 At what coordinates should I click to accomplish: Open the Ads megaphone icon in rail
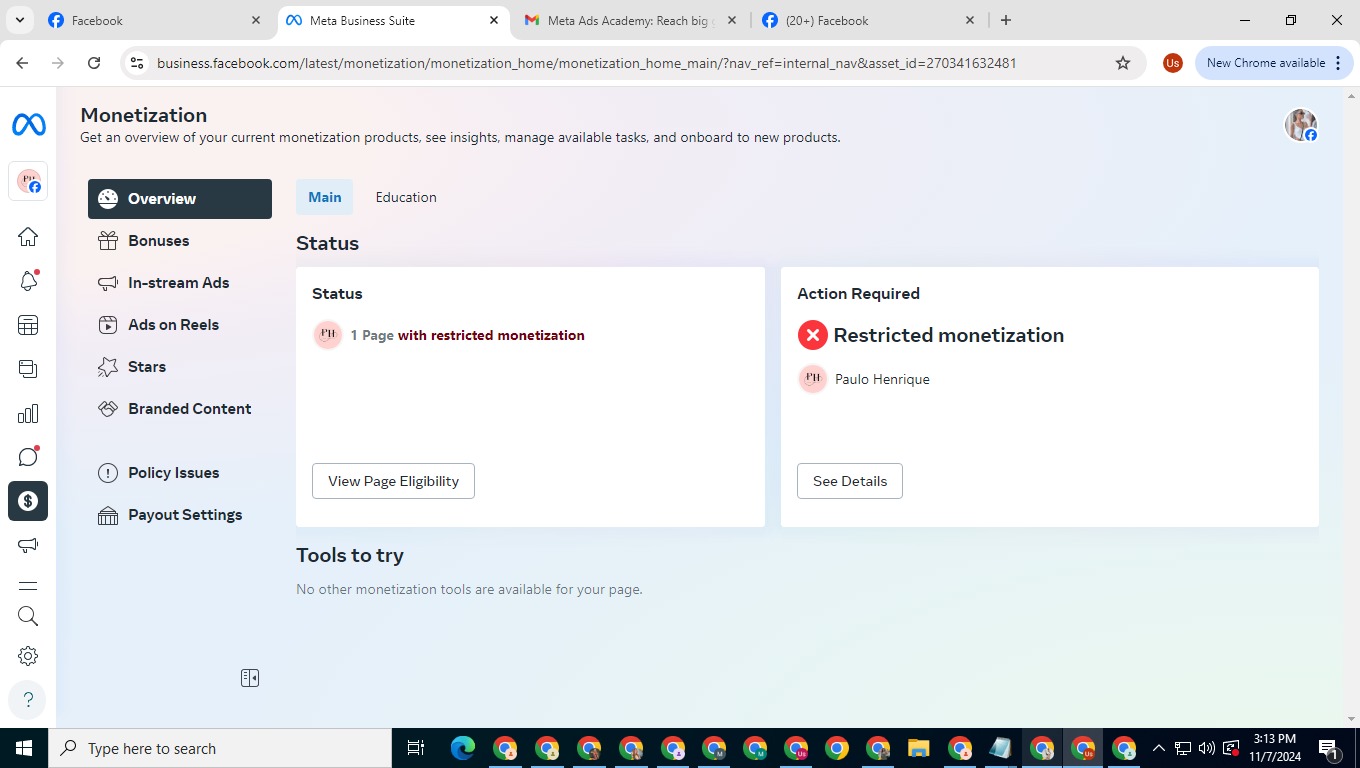coord(28,545)
